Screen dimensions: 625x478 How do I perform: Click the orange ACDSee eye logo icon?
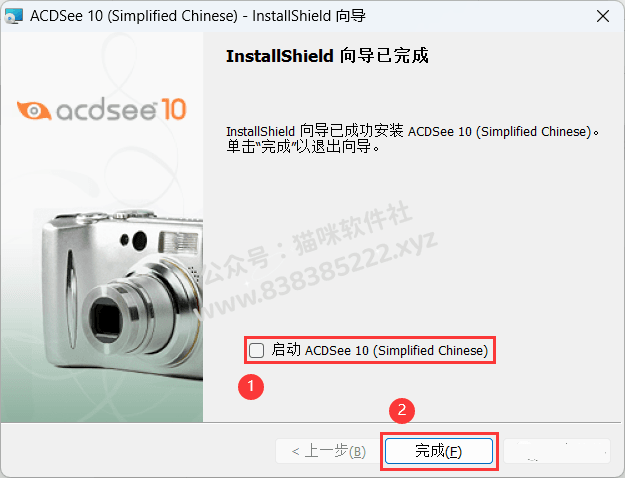point(34,110)
